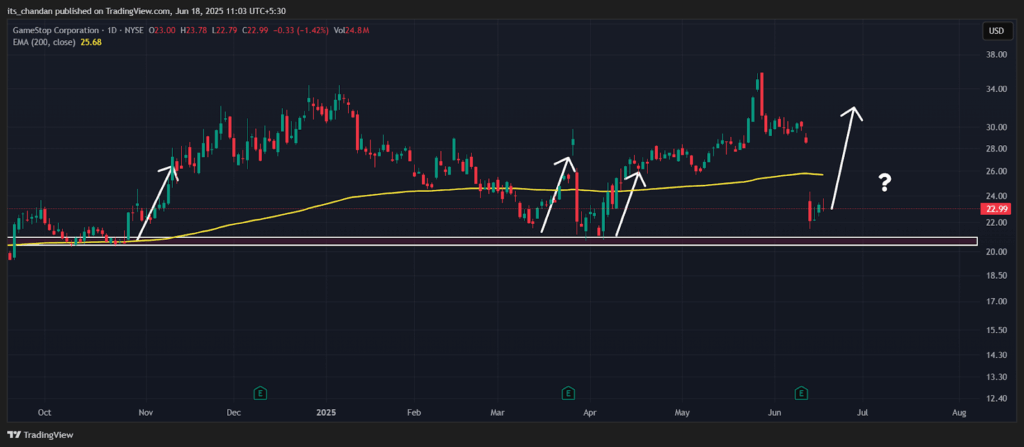This screenshot has height=447, width=1024.
Task: Click the 26.00 price axis label
Action: tap(997, 171)
